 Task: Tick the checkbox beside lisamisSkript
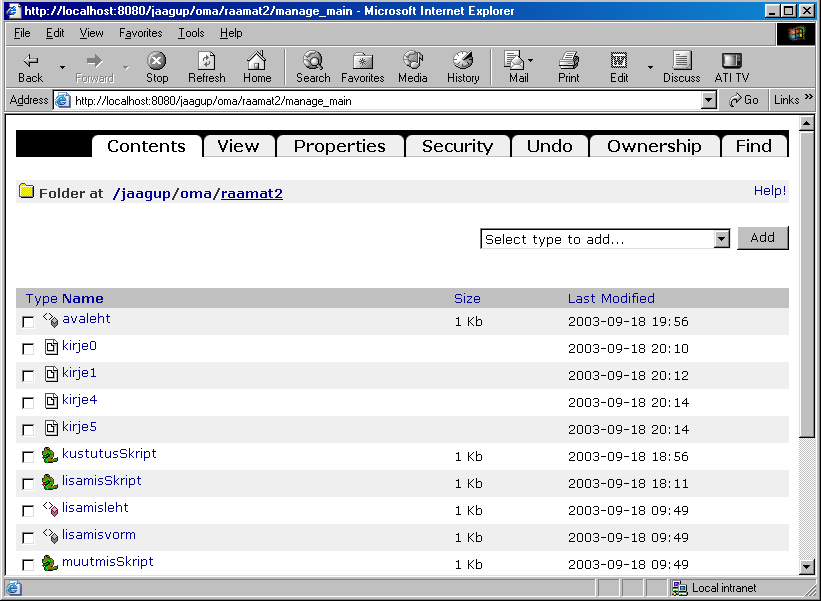point(28,484)
